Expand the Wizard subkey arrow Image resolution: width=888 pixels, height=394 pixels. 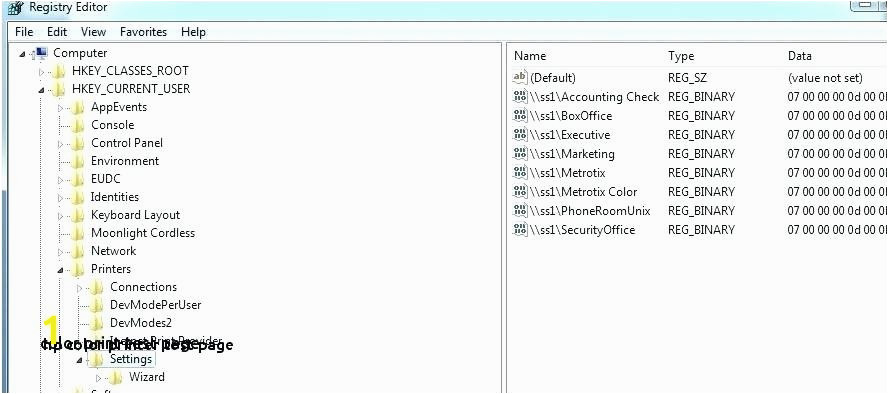pos(99,378)
